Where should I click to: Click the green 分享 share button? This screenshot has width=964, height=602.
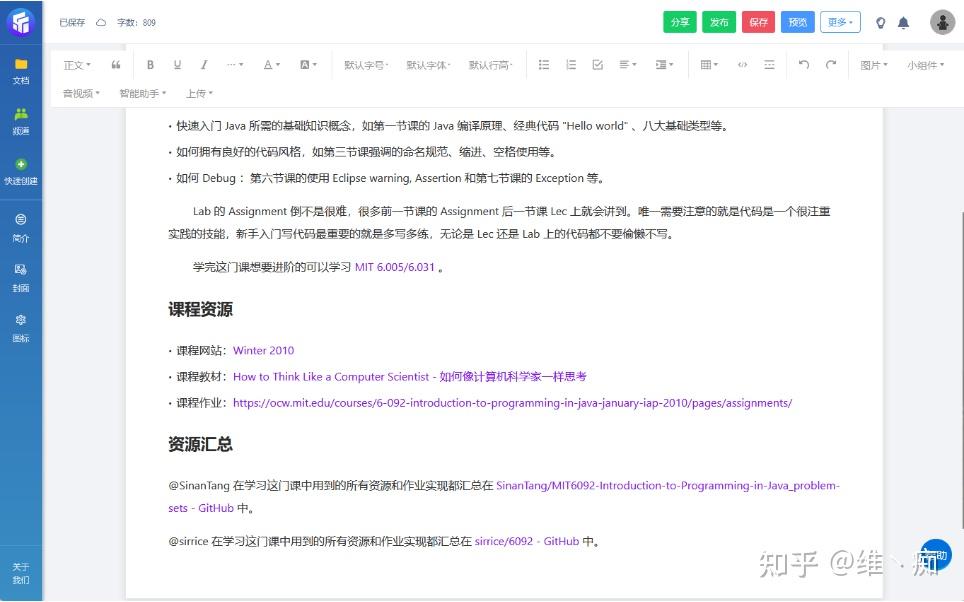pyautogui.click(x=679, y=22)
